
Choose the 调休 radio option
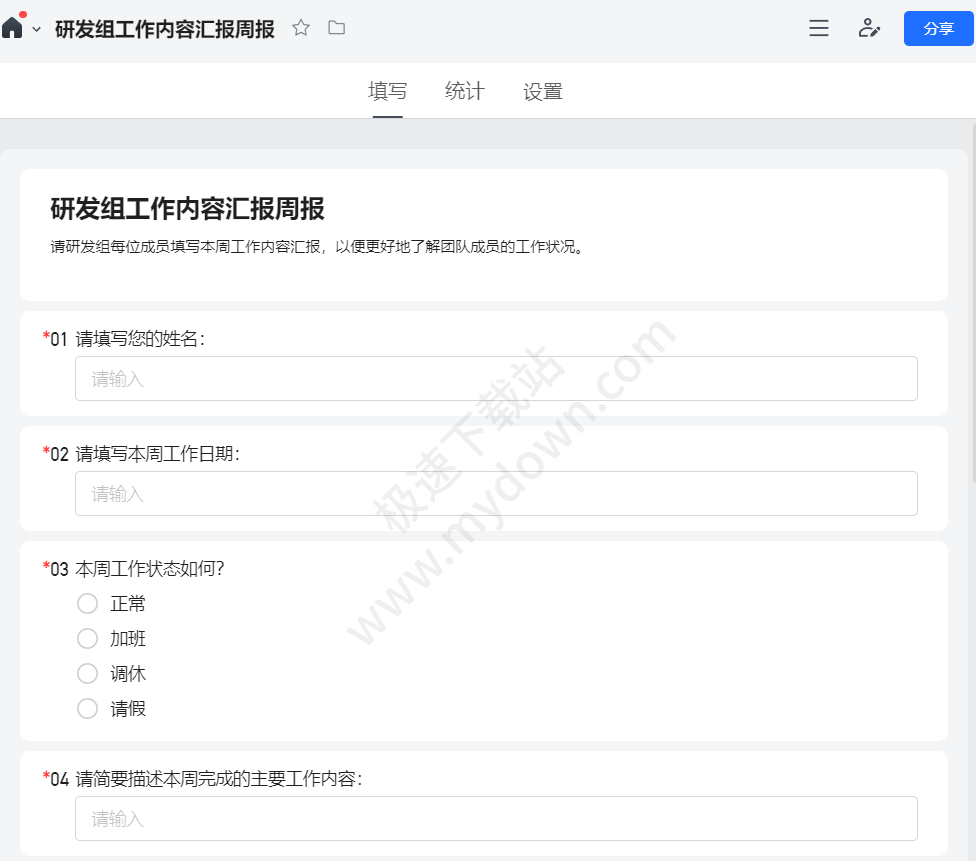pos(88,674)
